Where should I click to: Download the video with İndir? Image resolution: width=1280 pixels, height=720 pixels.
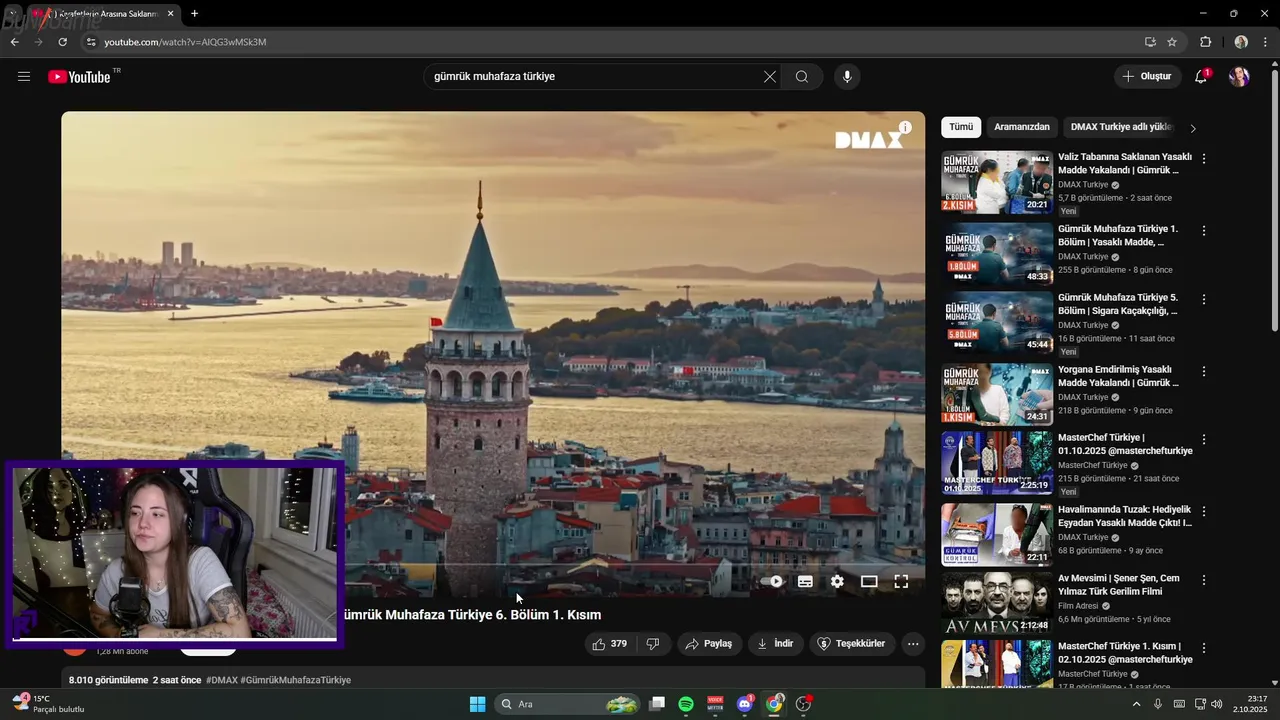[x=775, y=644]
